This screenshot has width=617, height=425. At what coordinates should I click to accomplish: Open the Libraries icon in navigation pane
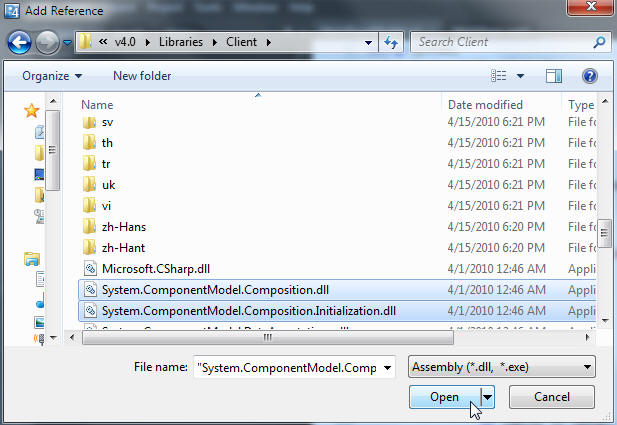[x=31, y=259]
